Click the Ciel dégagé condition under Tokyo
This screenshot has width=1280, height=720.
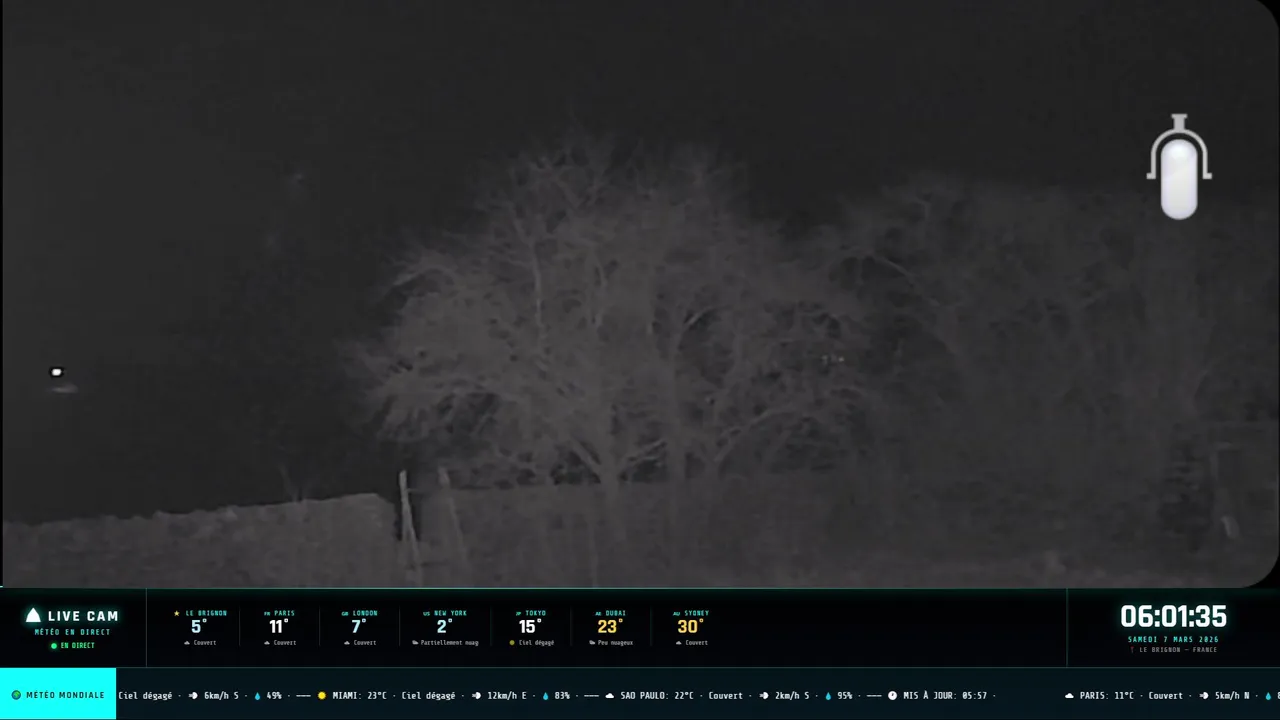(x=536, y=643)
